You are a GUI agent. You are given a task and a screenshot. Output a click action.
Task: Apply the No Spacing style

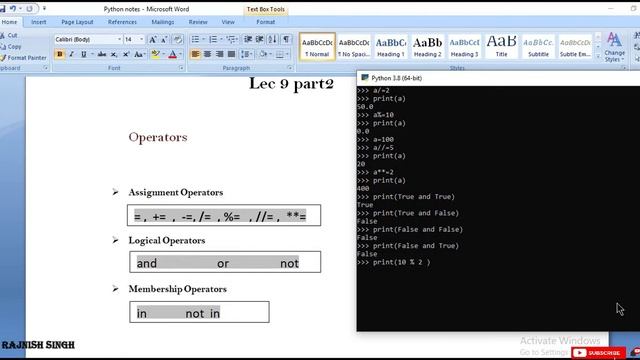pyautogui.click(x=354, y=47)
